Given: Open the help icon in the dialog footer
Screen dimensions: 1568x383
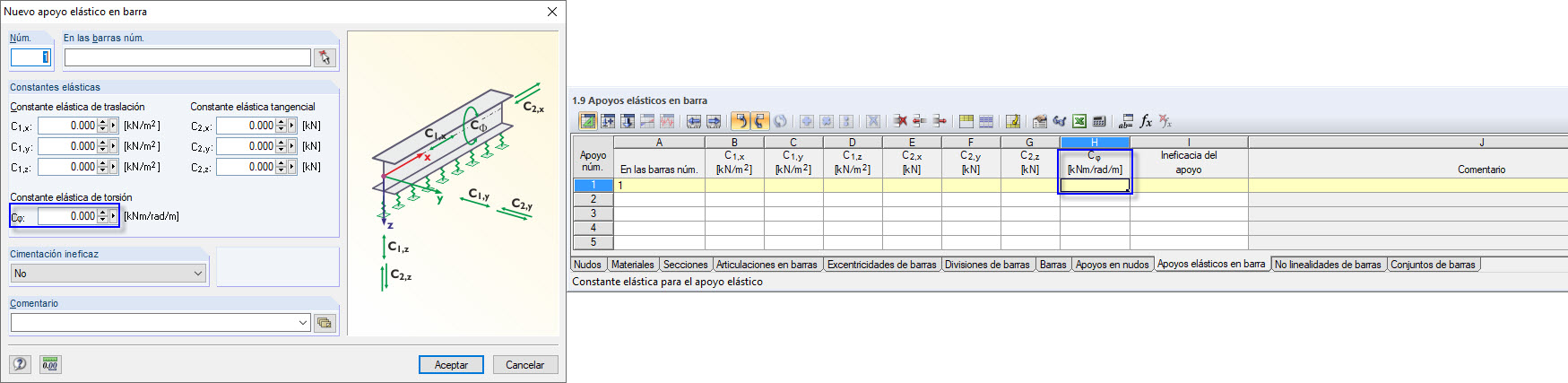Looking at the screenshot, I should click(21, 364).
